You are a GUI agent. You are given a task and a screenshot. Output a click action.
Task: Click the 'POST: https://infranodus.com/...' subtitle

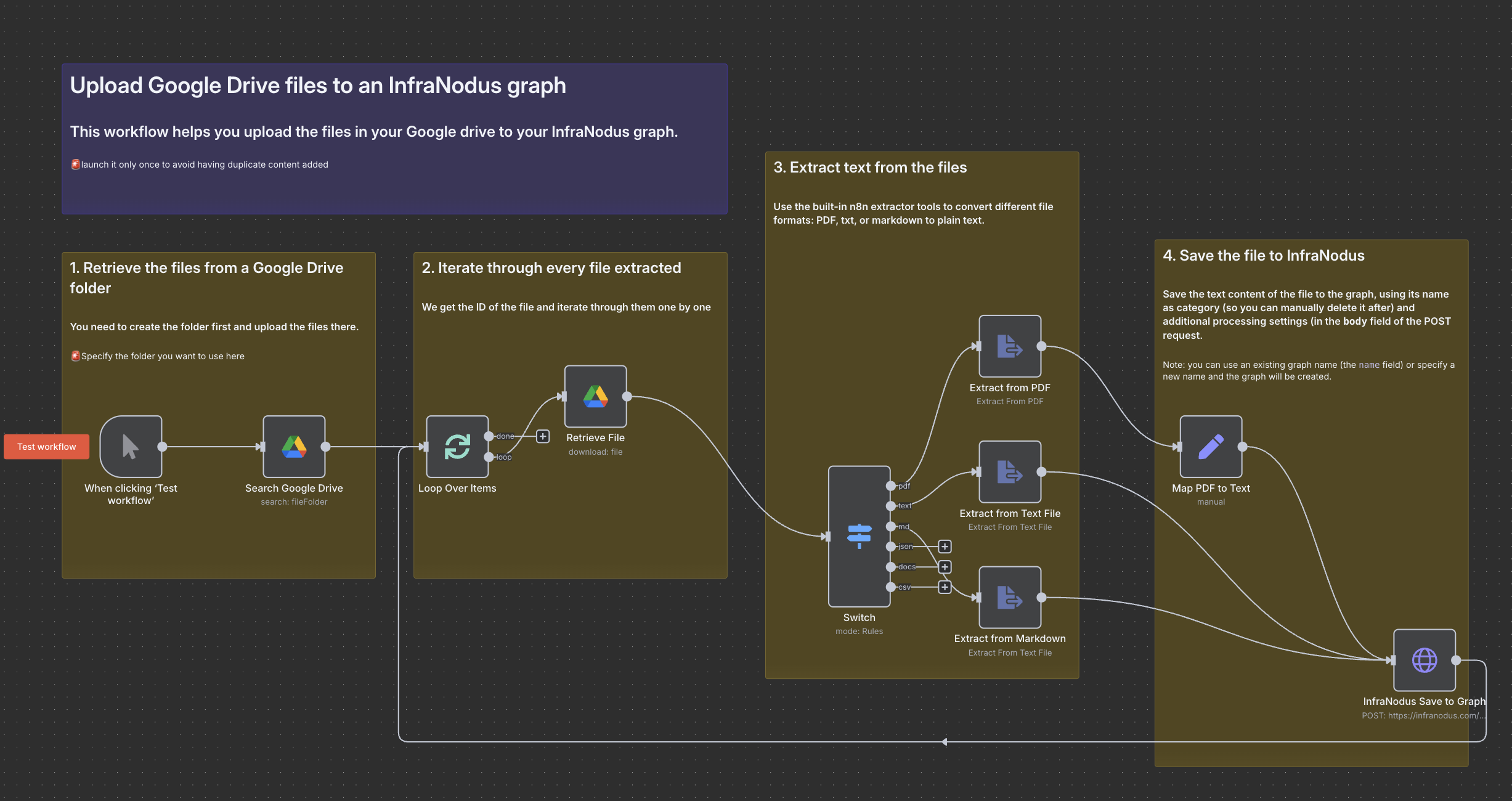(1424, 715)
